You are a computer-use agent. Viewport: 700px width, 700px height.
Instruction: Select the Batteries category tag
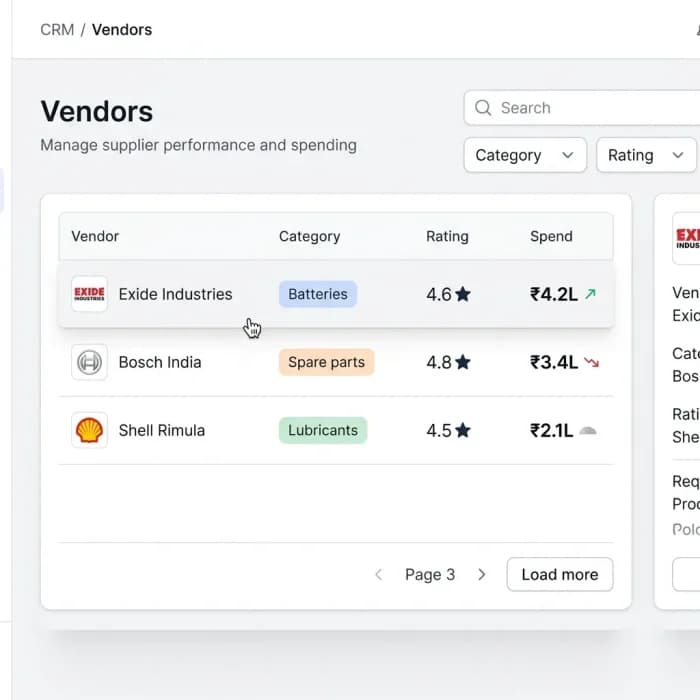tap(318, 294)
